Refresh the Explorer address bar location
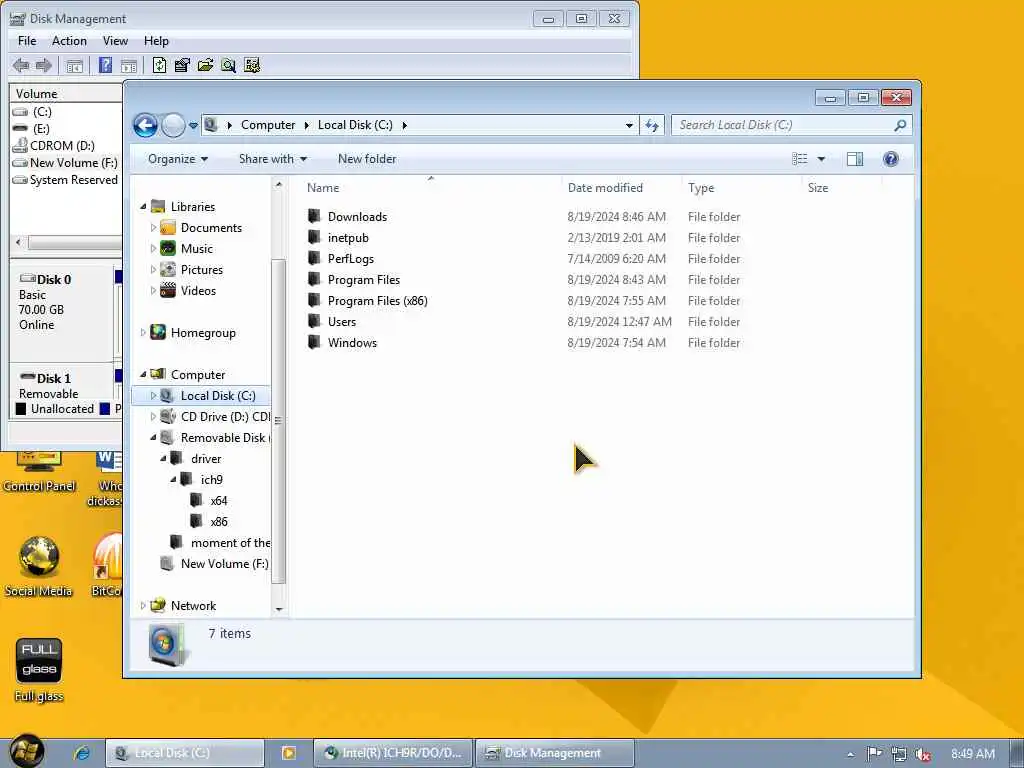This screenshot has width=1024, height=768. click(x=652, y=125)
